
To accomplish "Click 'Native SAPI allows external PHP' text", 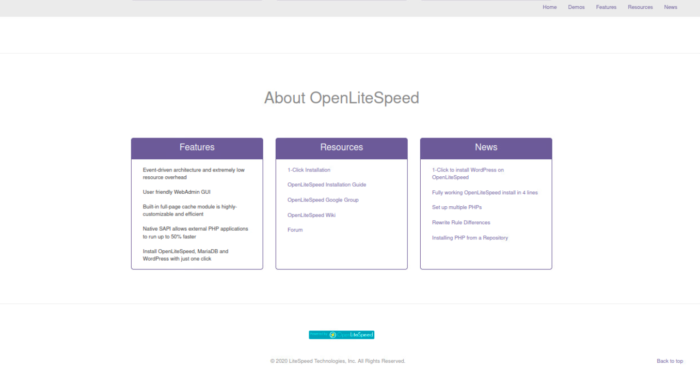I will coord(195,233).
